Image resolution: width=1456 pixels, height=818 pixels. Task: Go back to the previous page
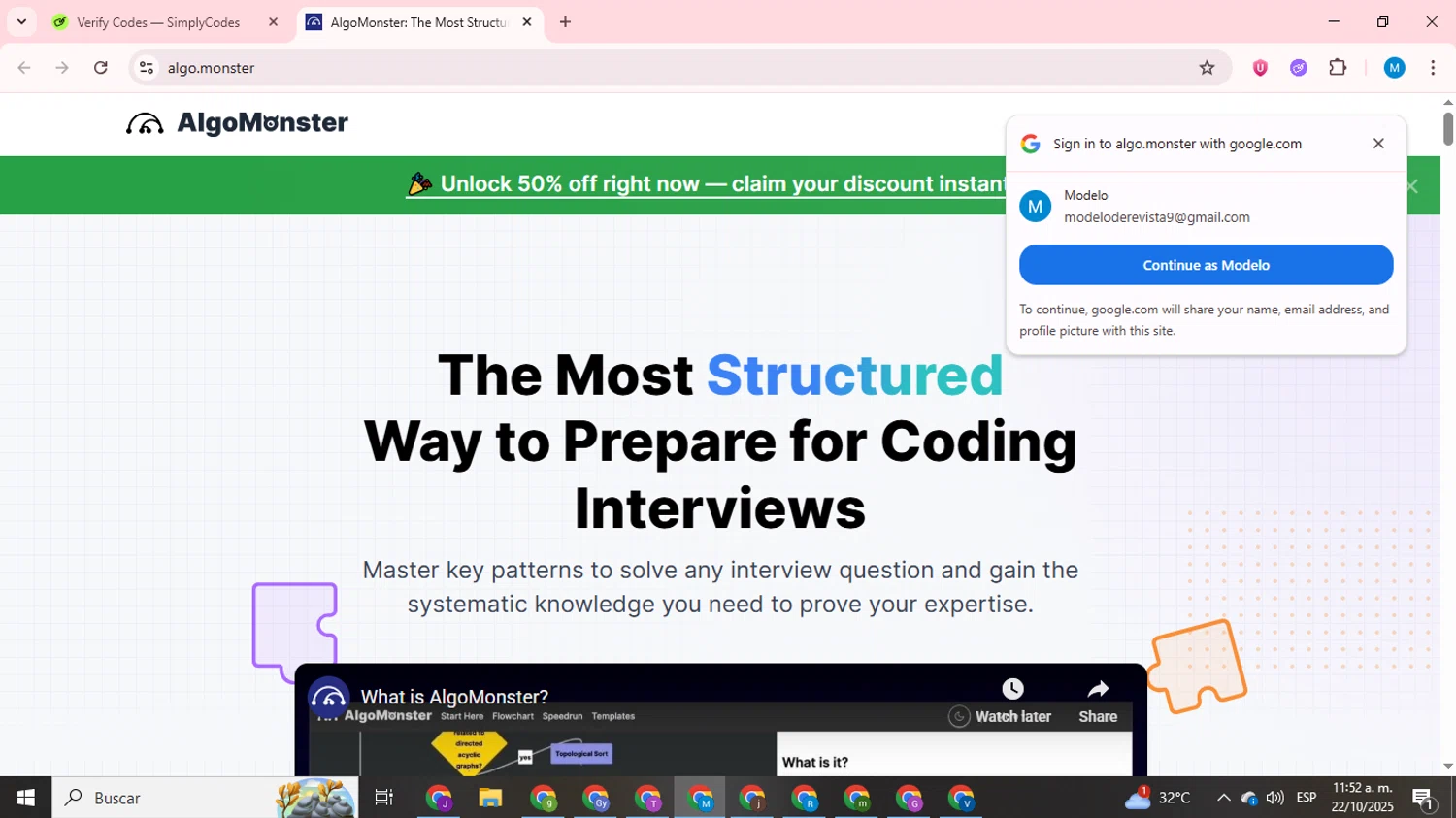point(24,68)
